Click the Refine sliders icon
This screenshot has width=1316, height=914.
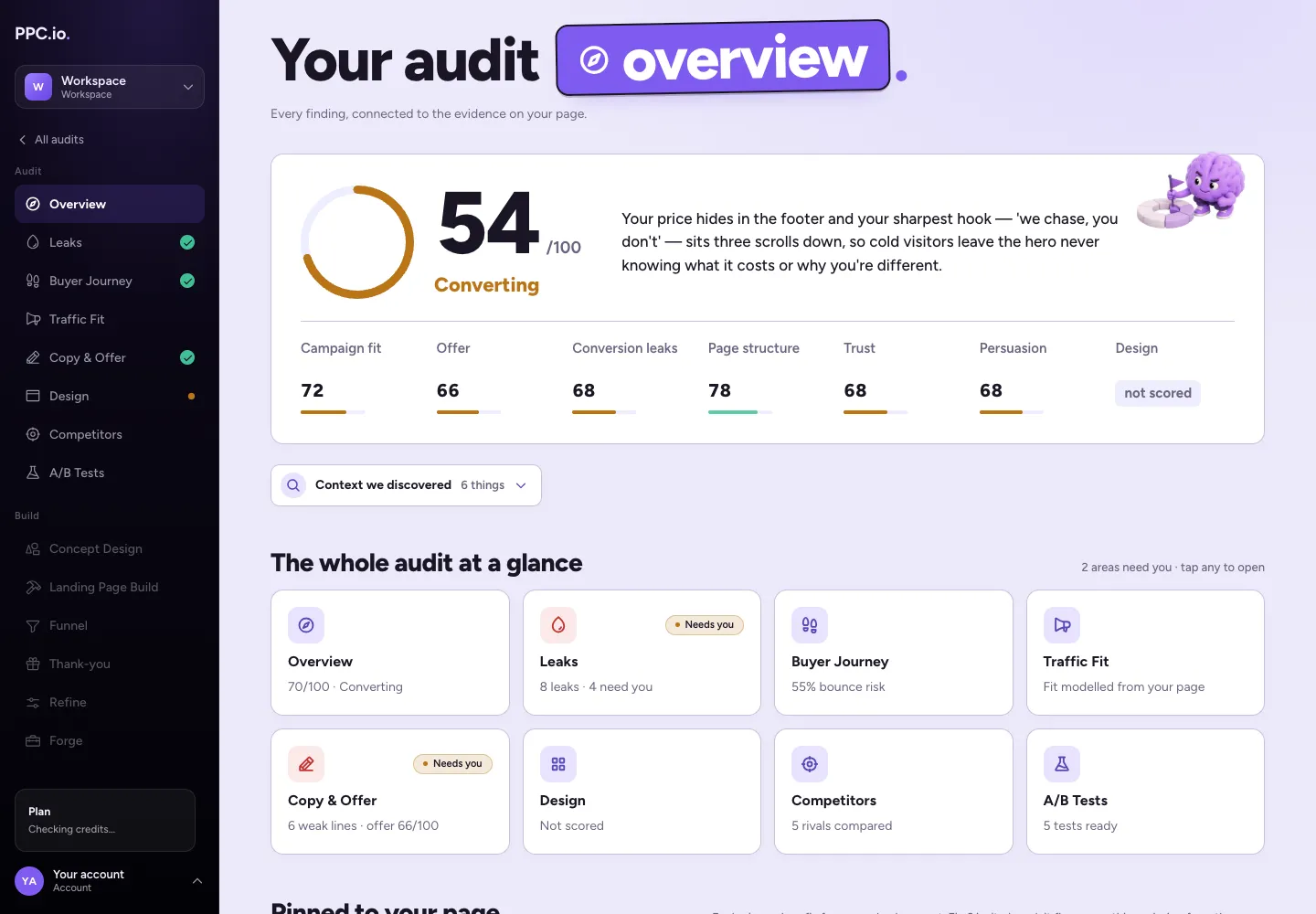click(33, 702)
